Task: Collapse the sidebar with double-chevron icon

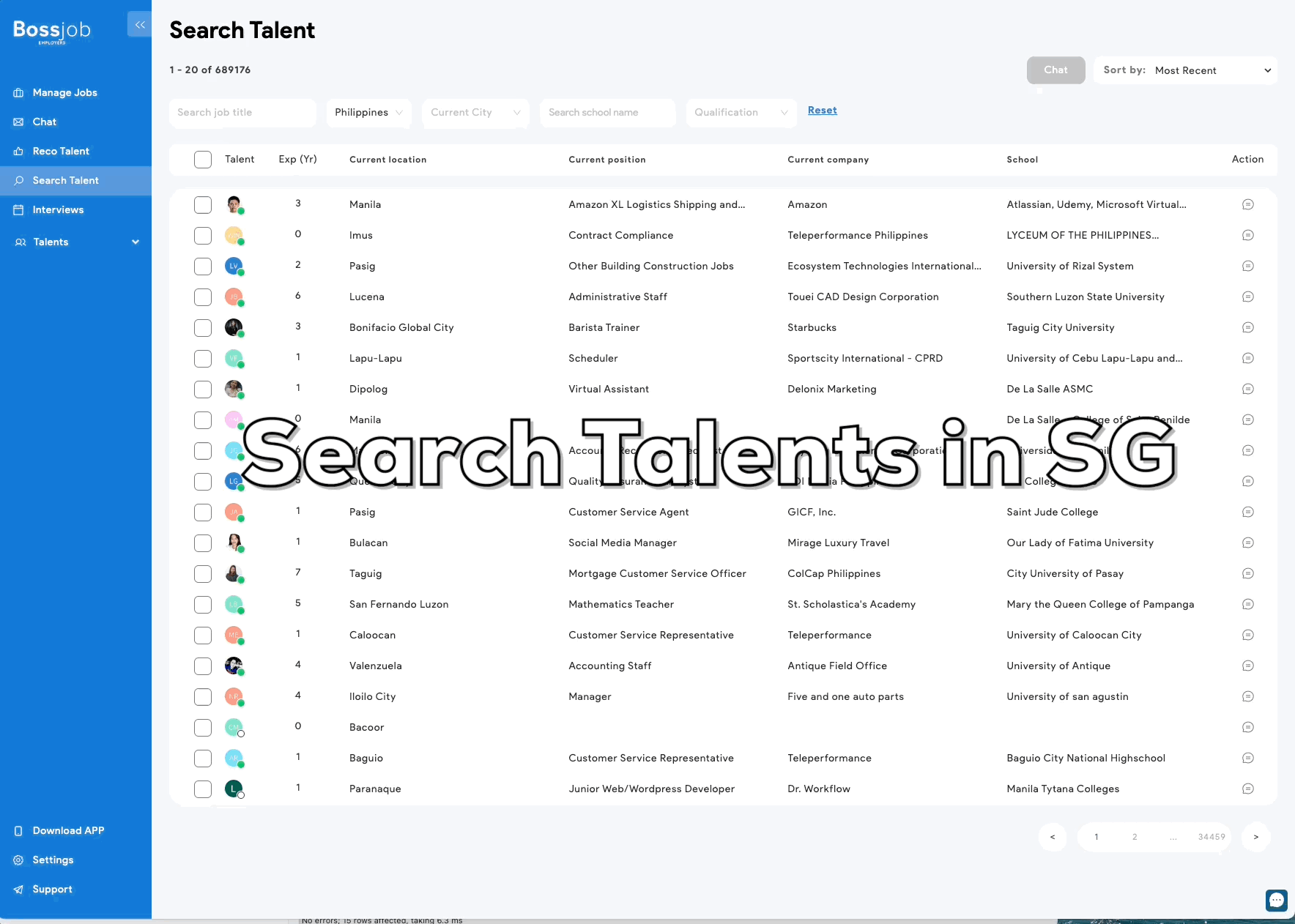Action: (139, 24)
